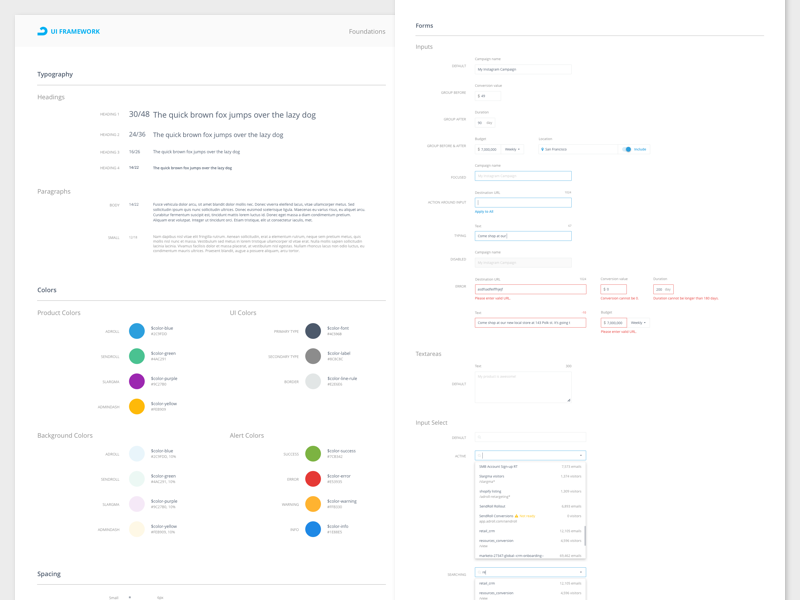Select the red $color-error alert swatch
This screenshot has width=800, height=600.
click(x=313, y=479)
